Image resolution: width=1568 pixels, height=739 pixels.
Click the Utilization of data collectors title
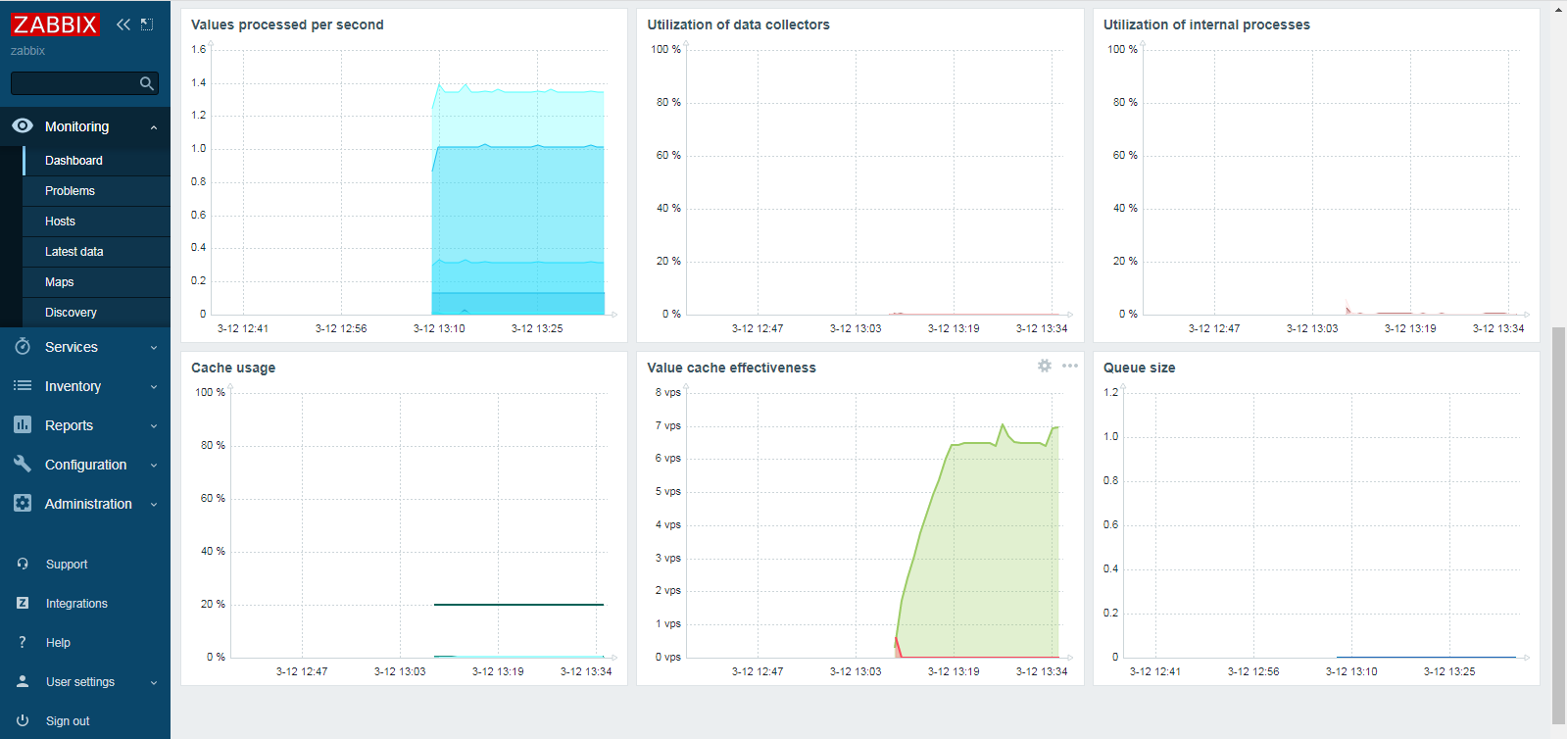(738, 25)
